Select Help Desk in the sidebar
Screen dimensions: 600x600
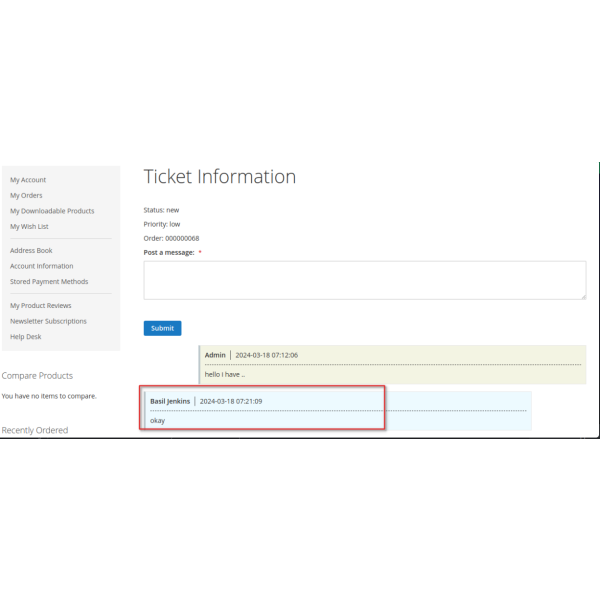pos(26,337)
